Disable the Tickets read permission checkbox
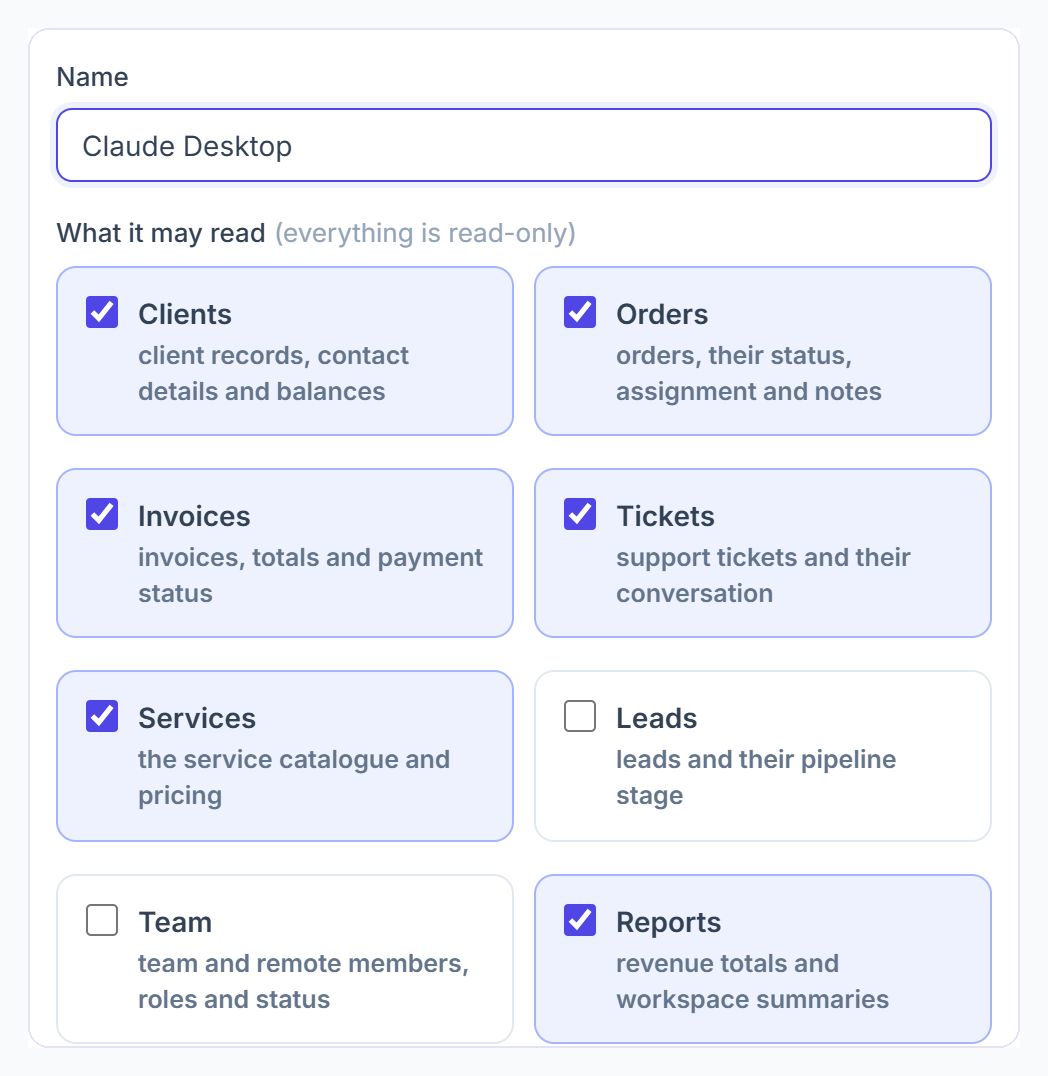This screenshot has height=1076, width=1048. pyautogui.click(x=580, y=514)
